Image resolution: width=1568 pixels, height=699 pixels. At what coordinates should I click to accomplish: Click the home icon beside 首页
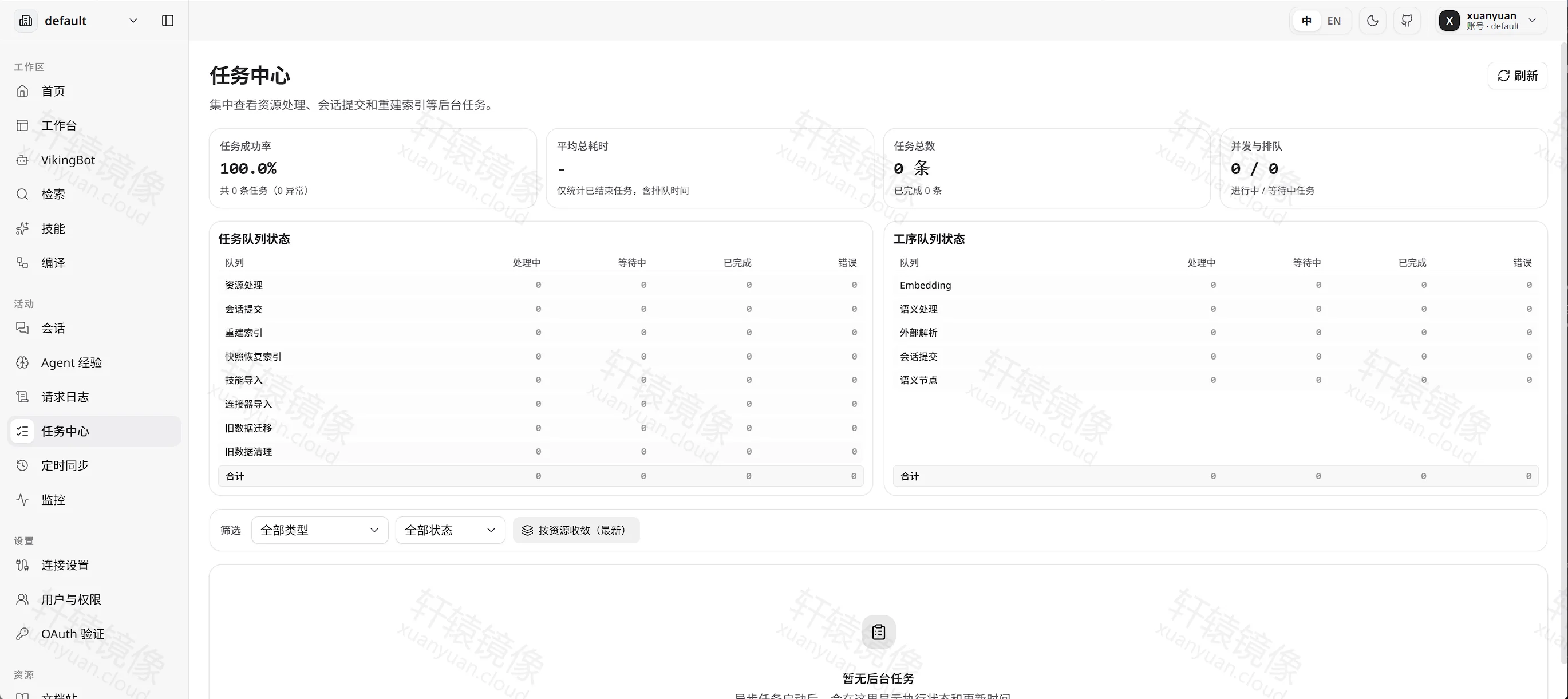pos(22,90)
